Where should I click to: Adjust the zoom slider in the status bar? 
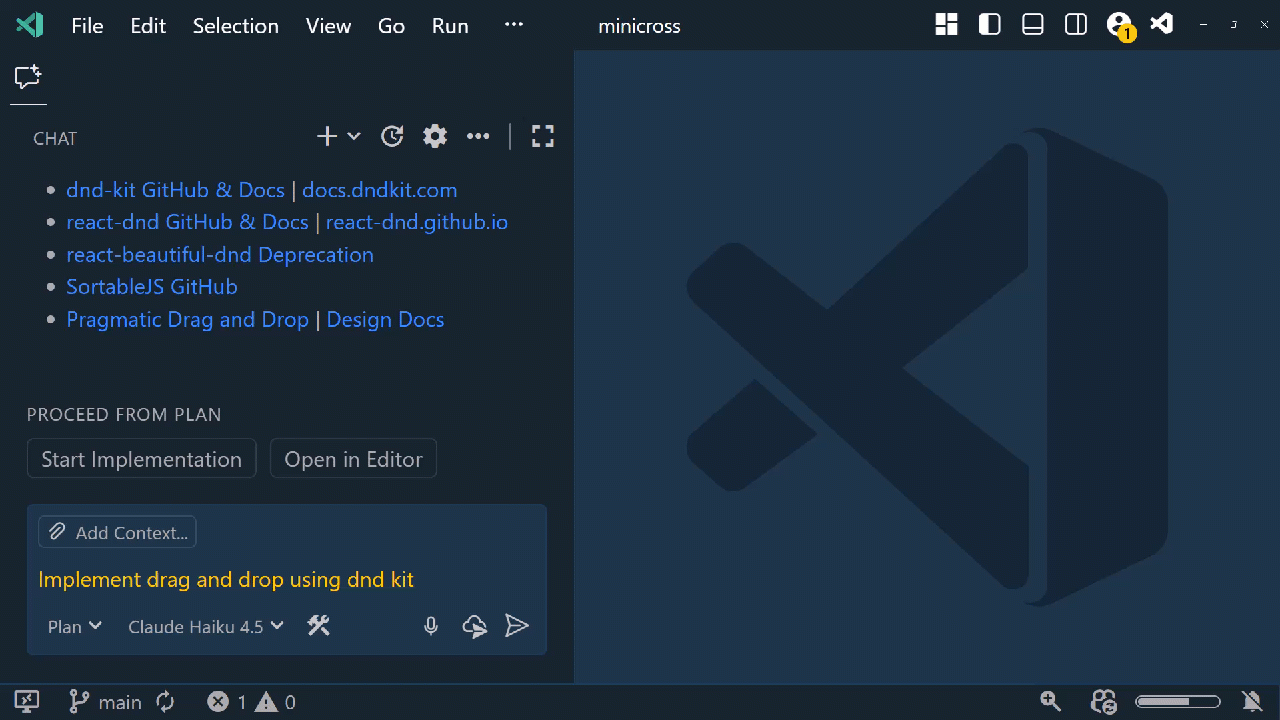pos(1178,701)
